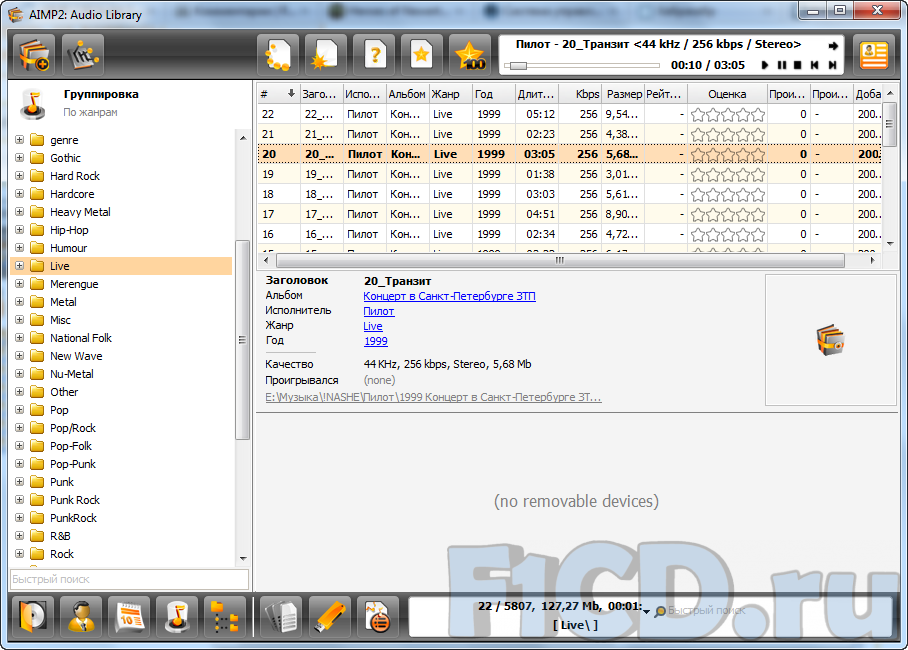The image size is (908, 650).
Task: Click the quick search field in status bar
Action: tap(706, 611)
